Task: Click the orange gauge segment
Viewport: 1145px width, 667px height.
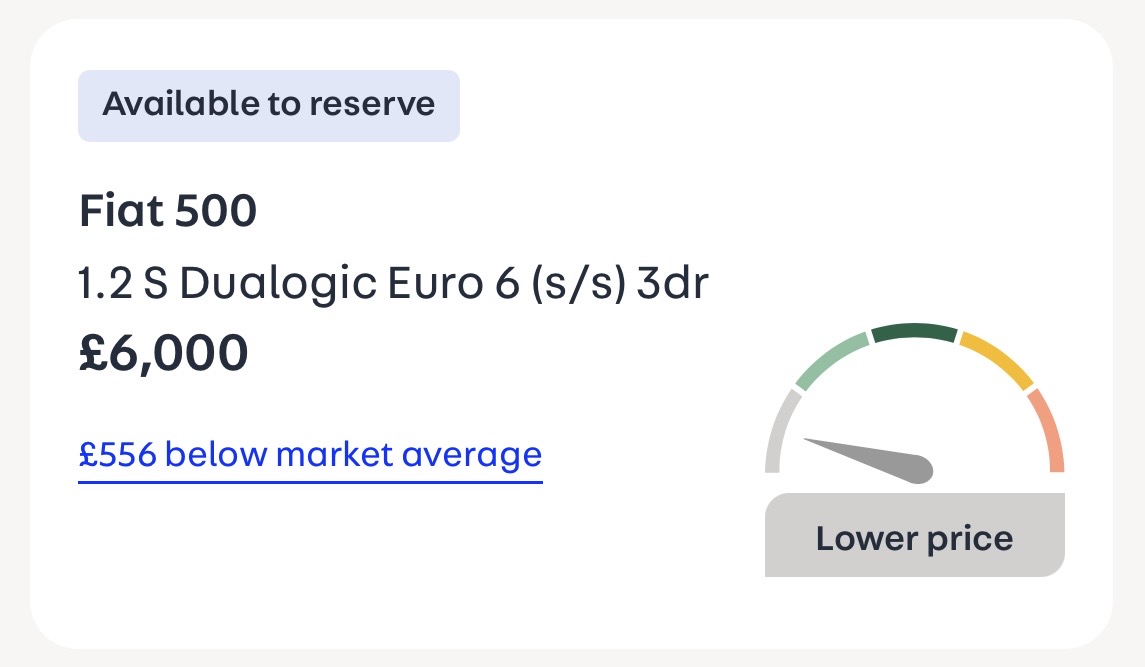Action: pyautogui.click(x=1048, y=430)
